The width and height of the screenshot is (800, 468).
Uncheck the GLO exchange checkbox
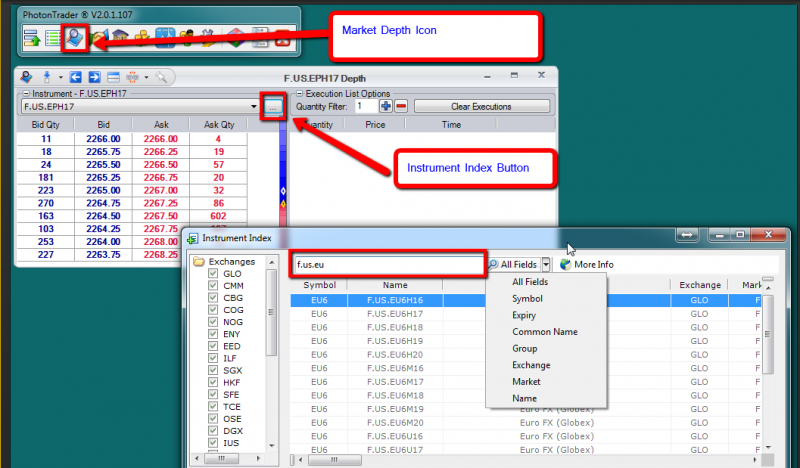[213, 273]
